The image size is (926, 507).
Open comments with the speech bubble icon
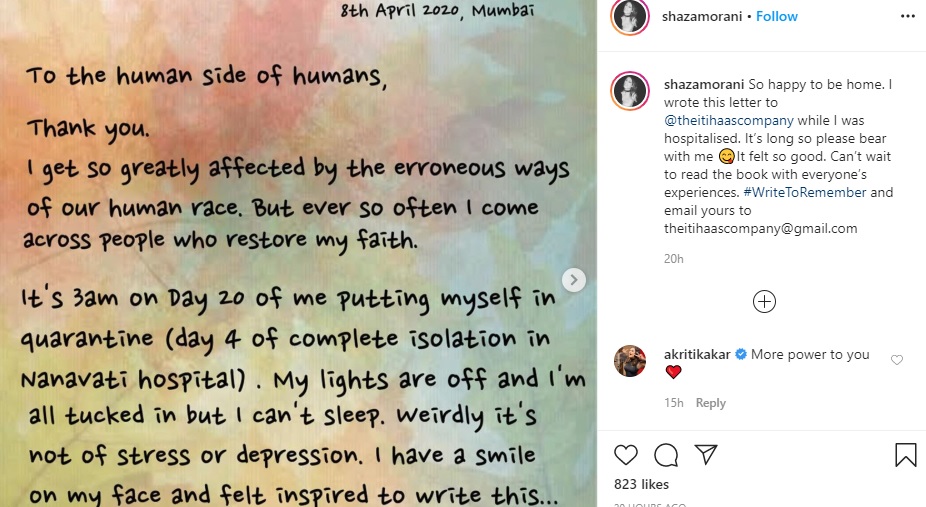pyautogui.click(x=666, y=455)
